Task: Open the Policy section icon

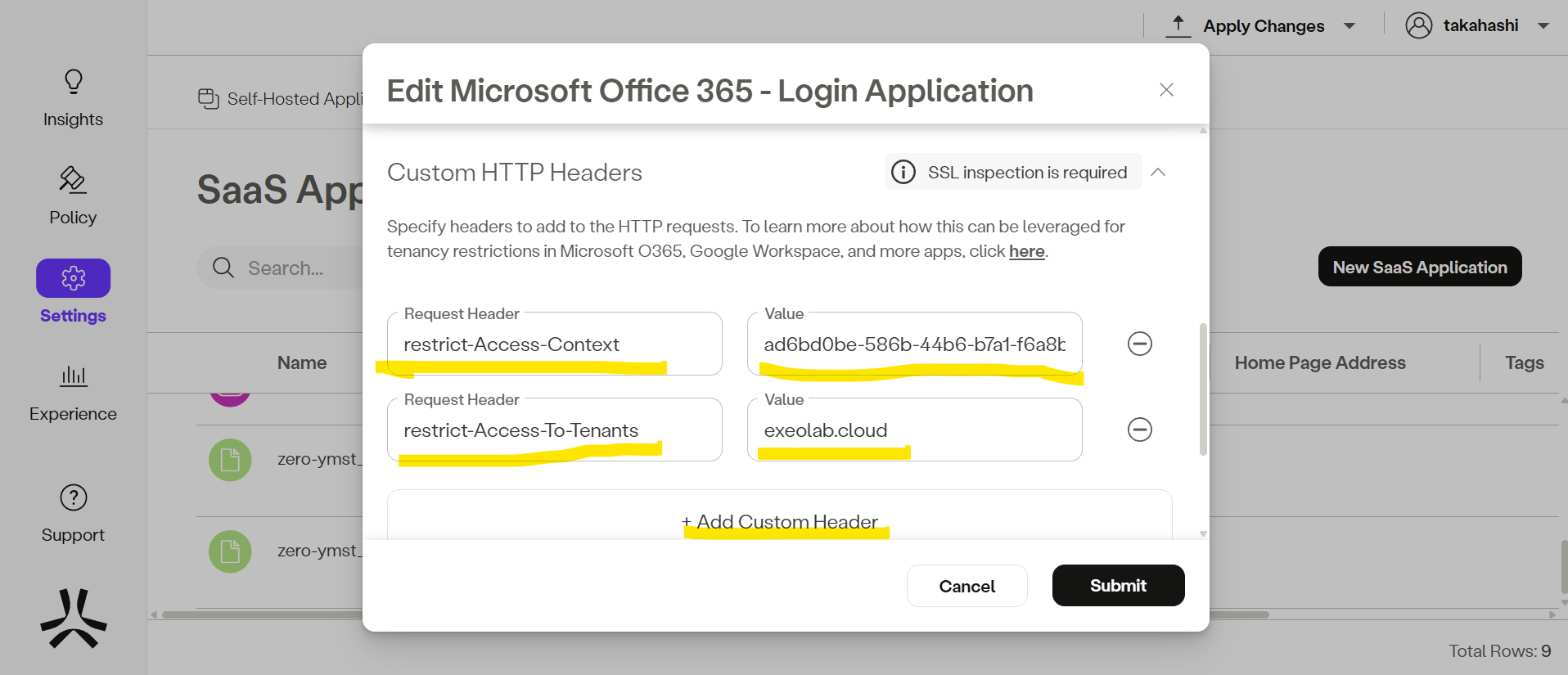Action: pyautogui.click(x=73, y=180)
